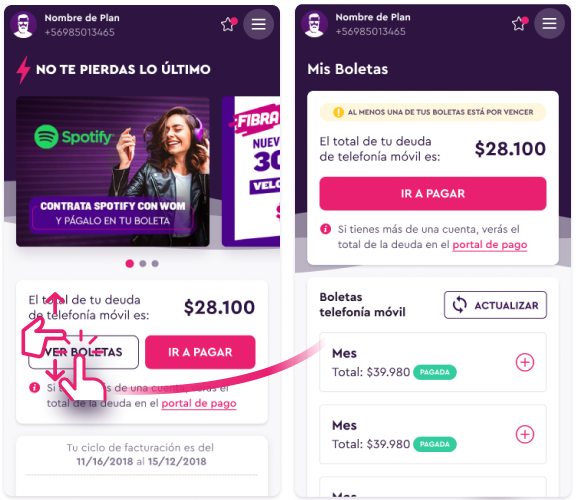
Task: Open hamburger menu on Mis Boletas screen
Action: (549, 24)
